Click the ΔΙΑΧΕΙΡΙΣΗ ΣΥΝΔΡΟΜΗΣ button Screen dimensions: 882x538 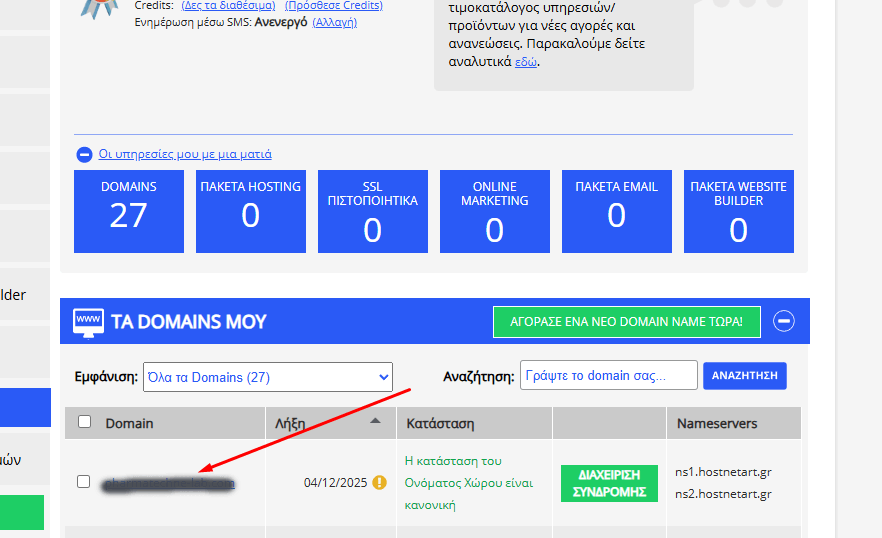coord(609,483)
